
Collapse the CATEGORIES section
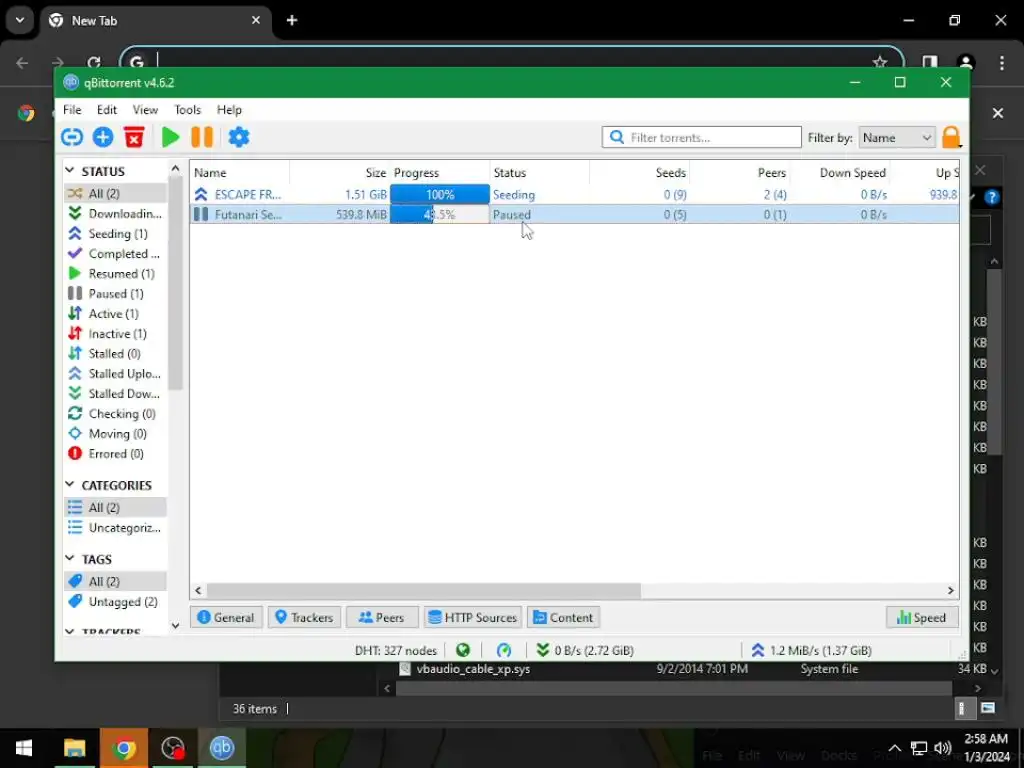[70, 485]
